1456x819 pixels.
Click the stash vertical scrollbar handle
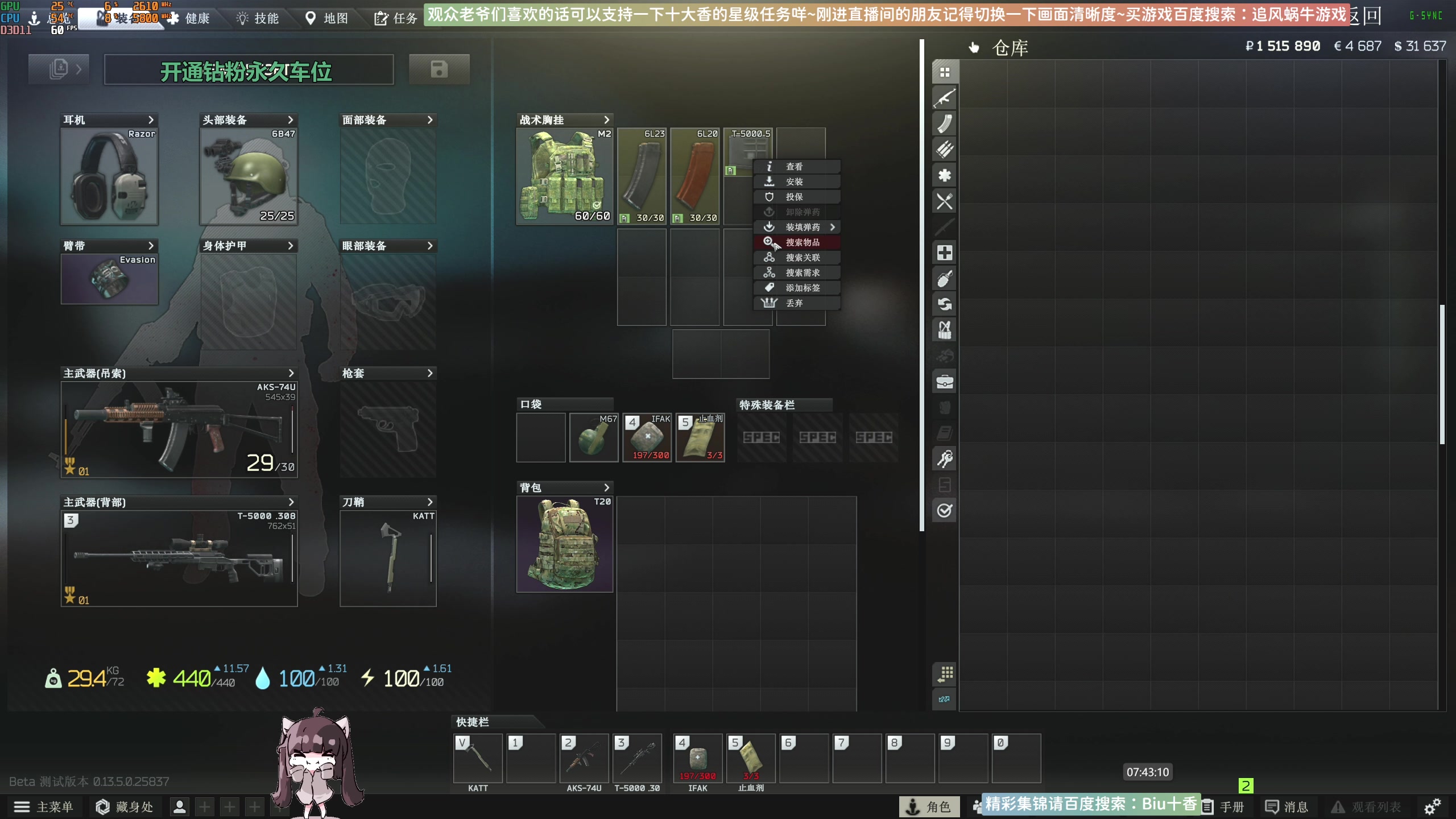pos(1442,374)
